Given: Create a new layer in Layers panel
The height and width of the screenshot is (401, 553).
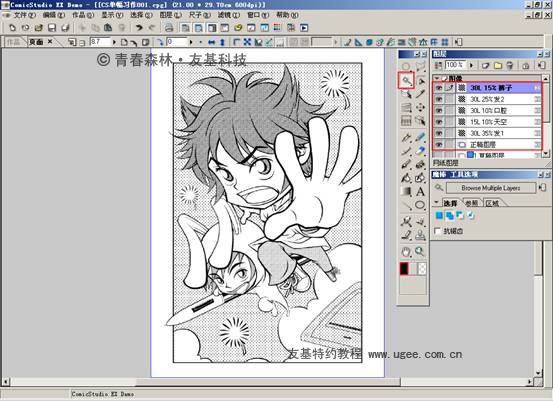Looking at the screenshot, I should (x=486, y=65).
